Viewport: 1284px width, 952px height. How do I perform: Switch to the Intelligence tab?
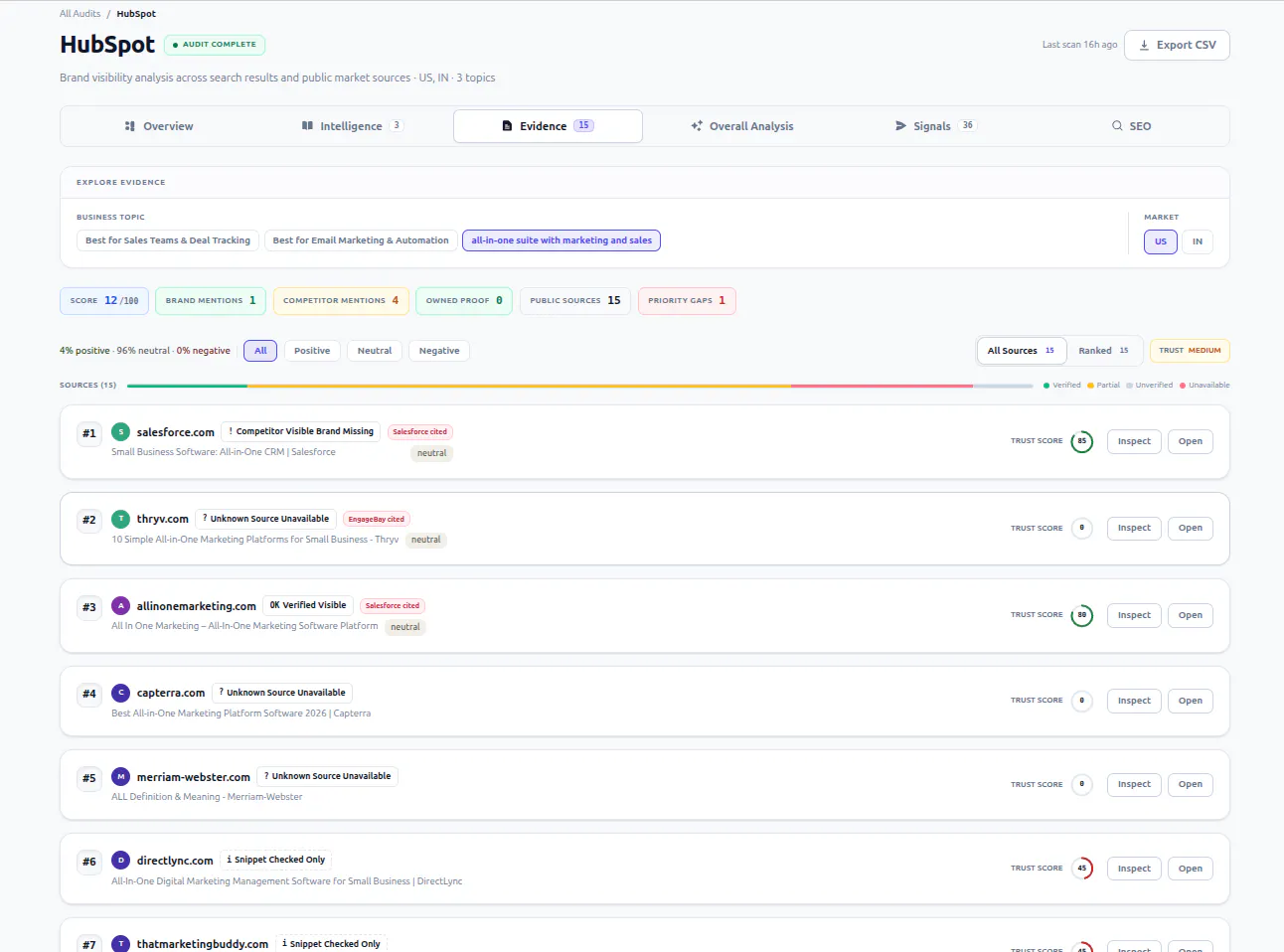(352, 126)
